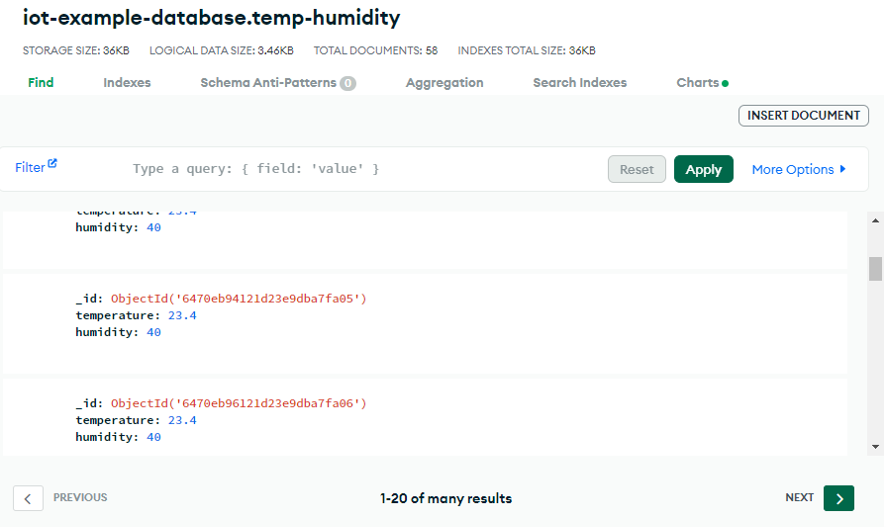Switch to the Indexes tab
The image size is (886, 527).
pyautogui.click(x=127, y=83)
